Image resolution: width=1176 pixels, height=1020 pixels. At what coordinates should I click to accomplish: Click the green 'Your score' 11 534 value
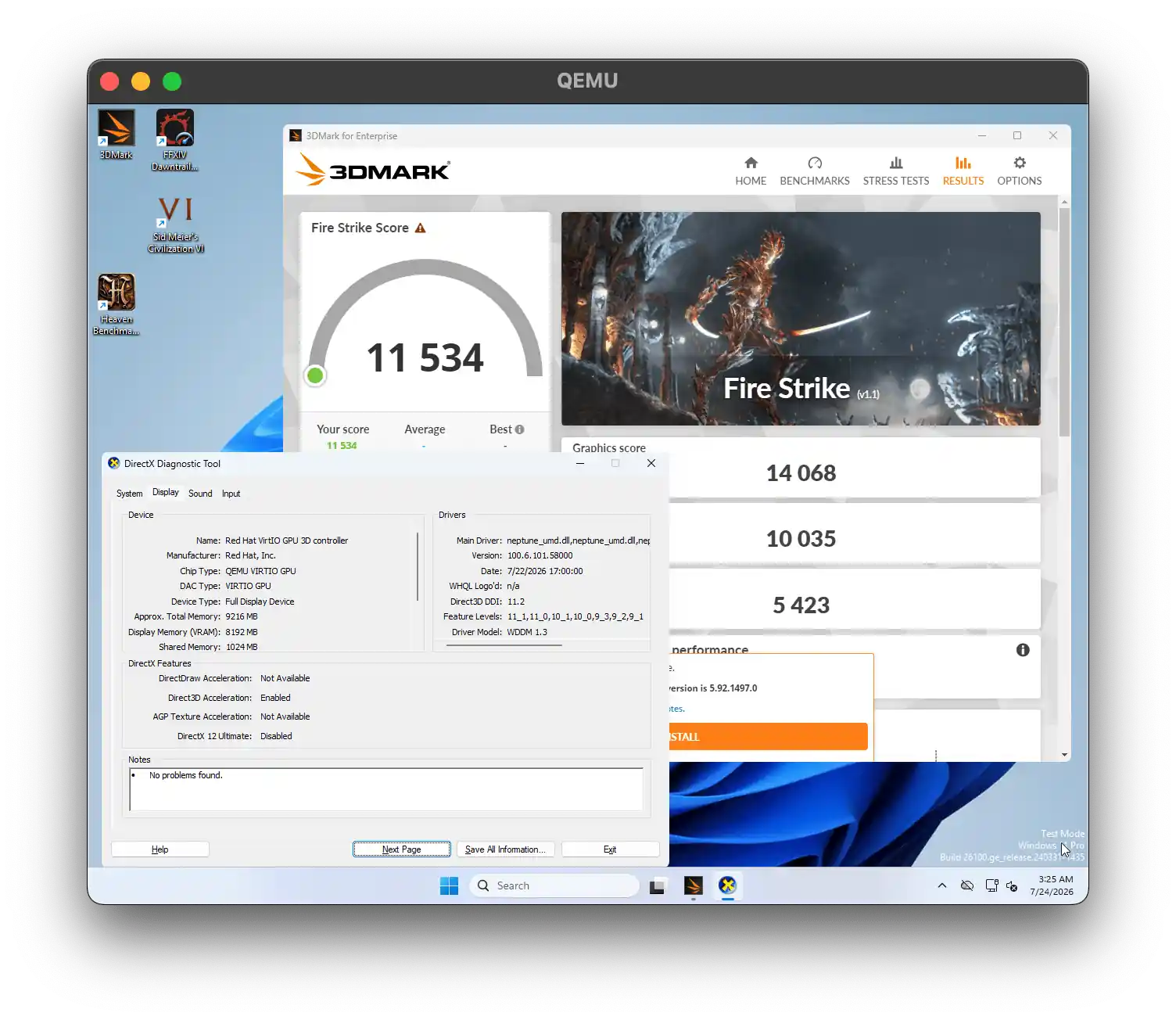342,446
